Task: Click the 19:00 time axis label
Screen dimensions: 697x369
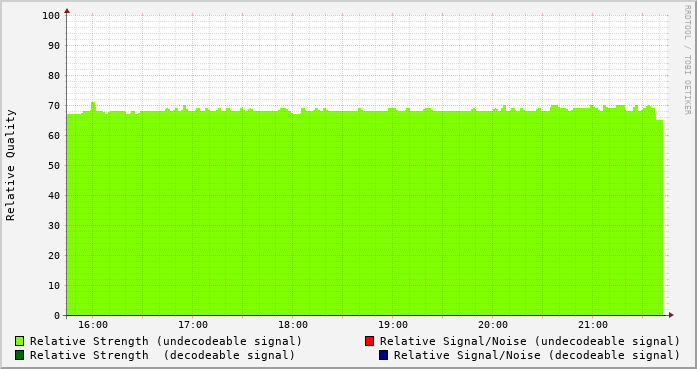Action: (x=393, y=325)
